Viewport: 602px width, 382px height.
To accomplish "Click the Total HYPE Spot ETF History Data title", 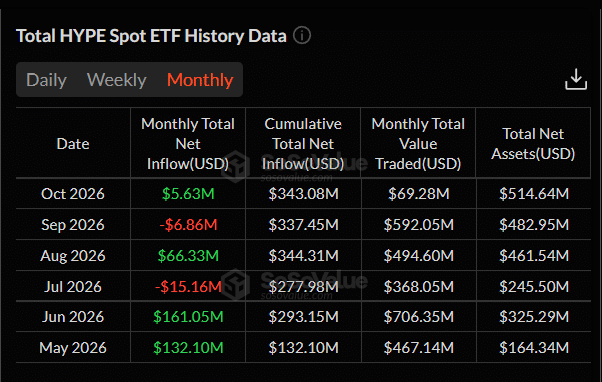I will (x=151, y=36).
